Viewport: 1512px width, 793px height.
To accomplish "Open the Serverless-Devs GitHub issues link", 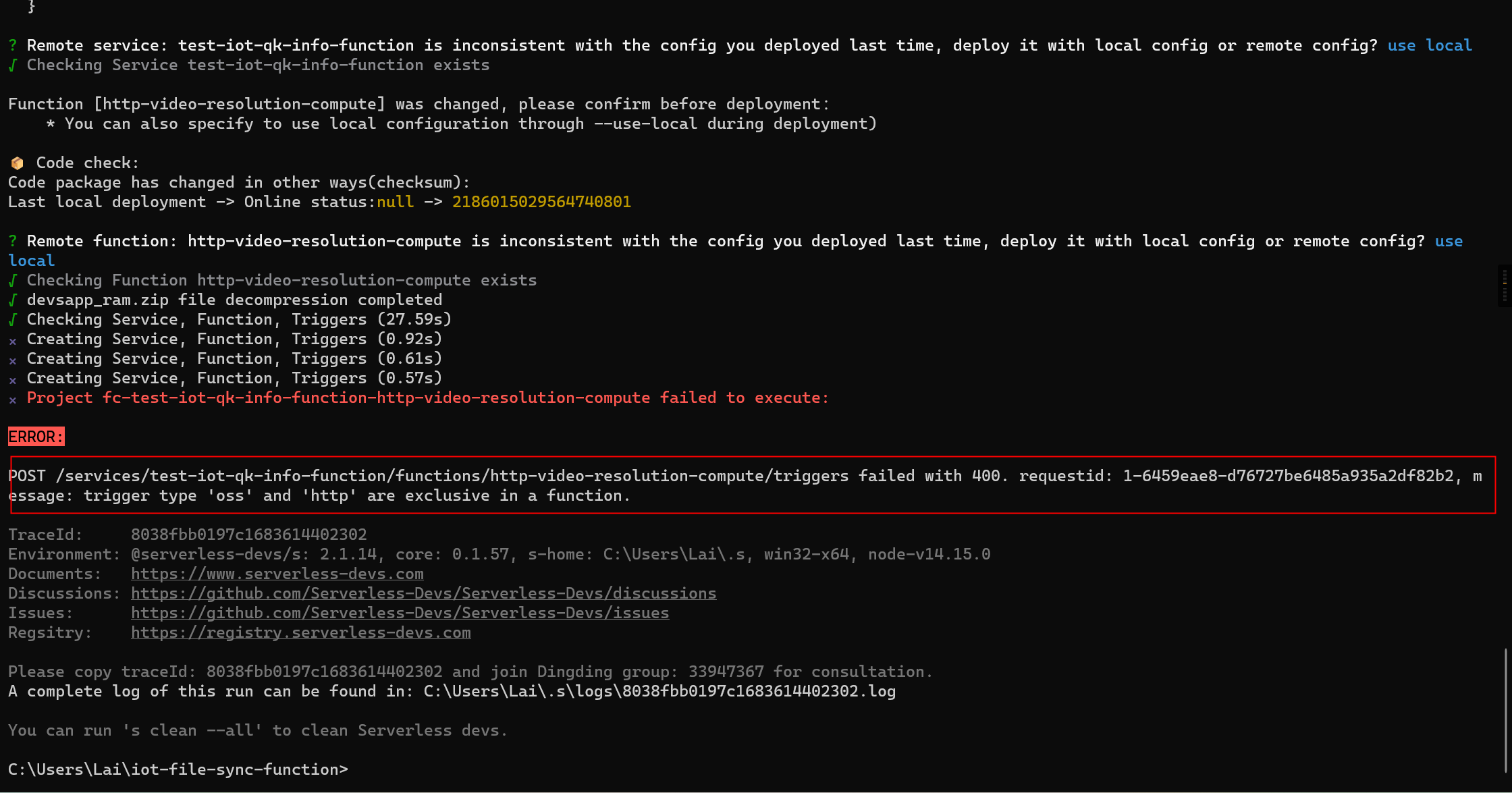I will coord(400,613).
